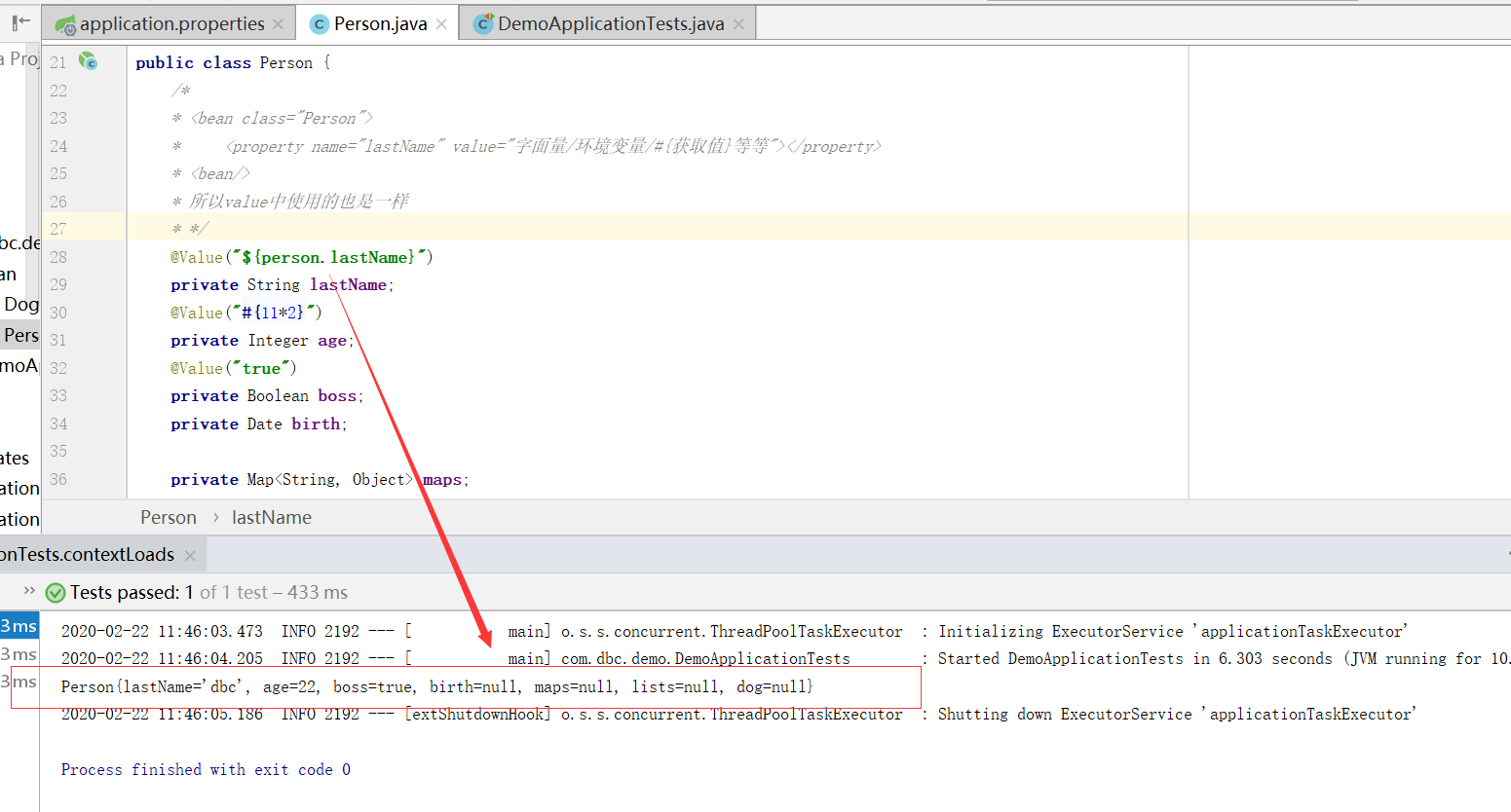Click the Pers item in project tree
Image resolution: width=1511 pixels, height=812 pixels.
click(x=20, y=335)
